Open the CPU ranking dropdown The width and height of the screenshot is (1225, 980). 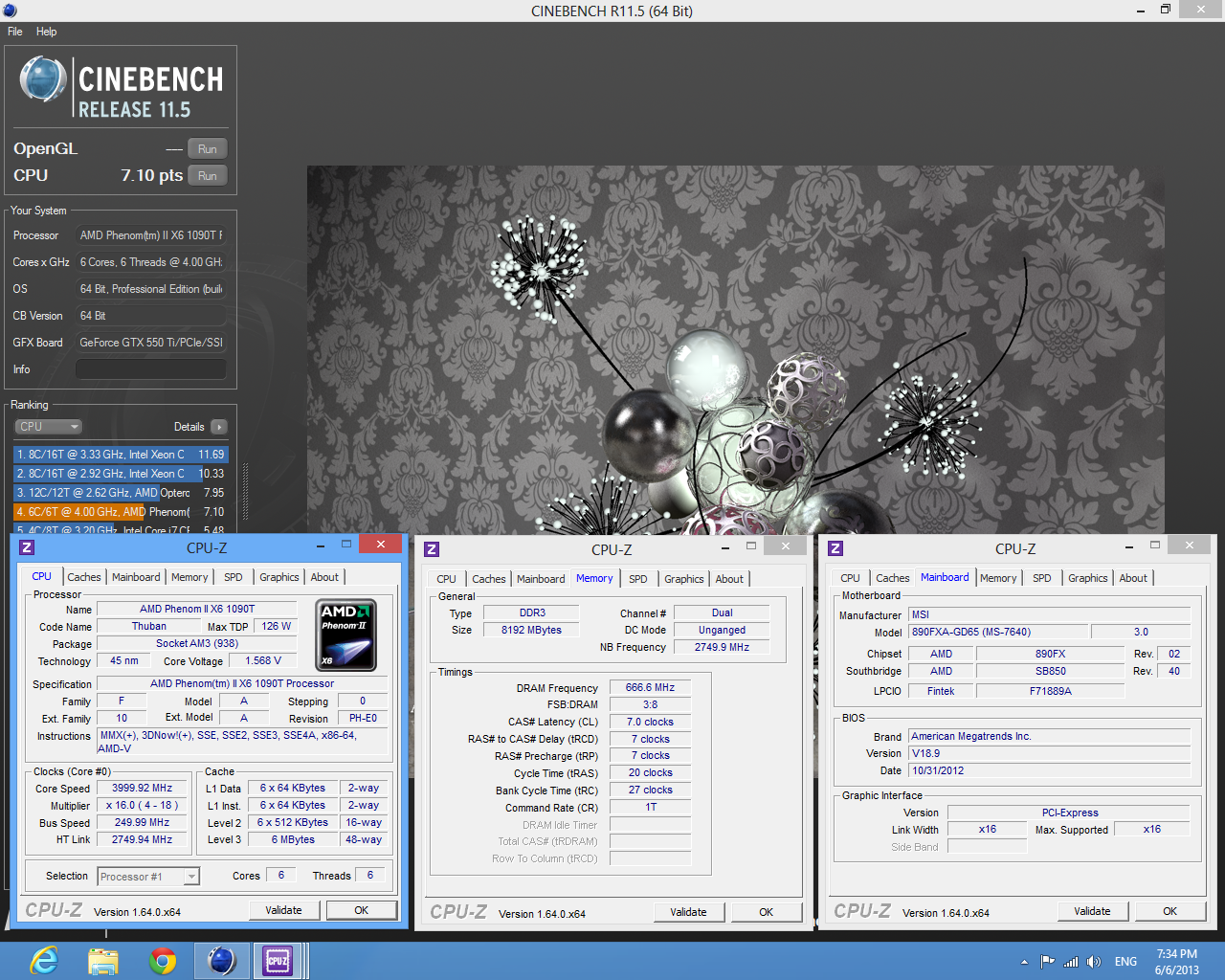point(48,427)
